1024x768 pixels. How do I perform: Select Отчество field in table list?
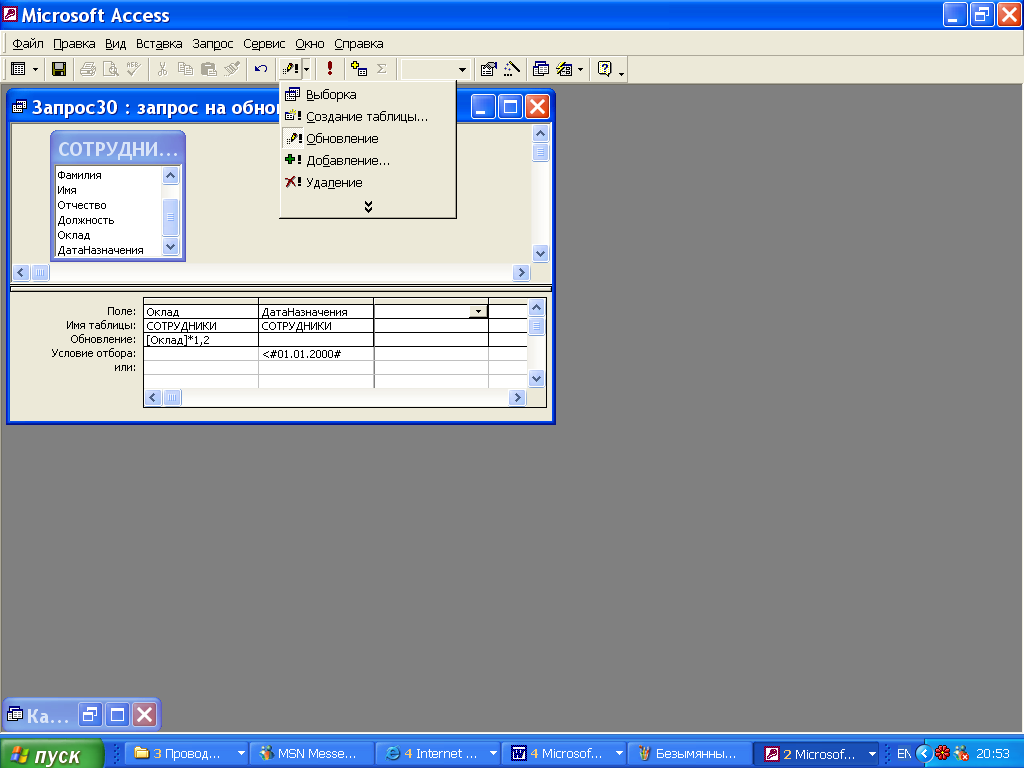point(82,205)
